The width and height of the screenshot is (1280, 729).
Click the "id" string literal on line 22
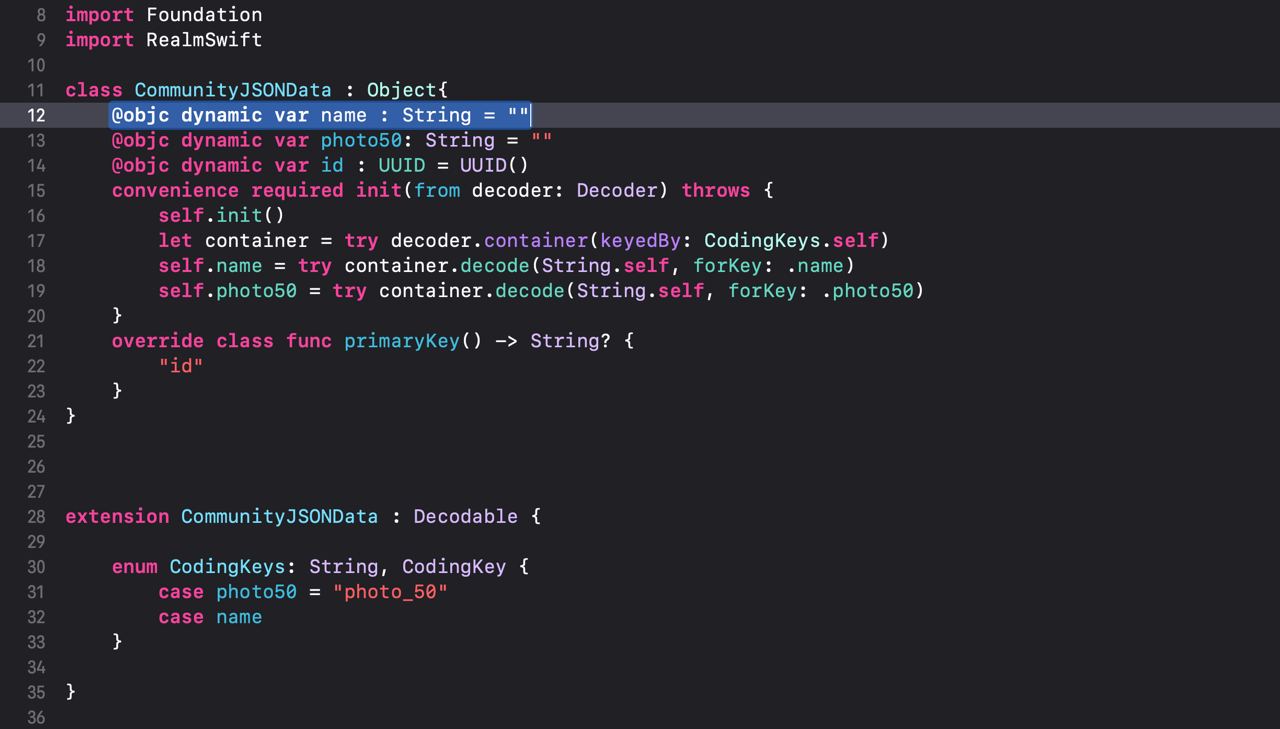(181, 366)
